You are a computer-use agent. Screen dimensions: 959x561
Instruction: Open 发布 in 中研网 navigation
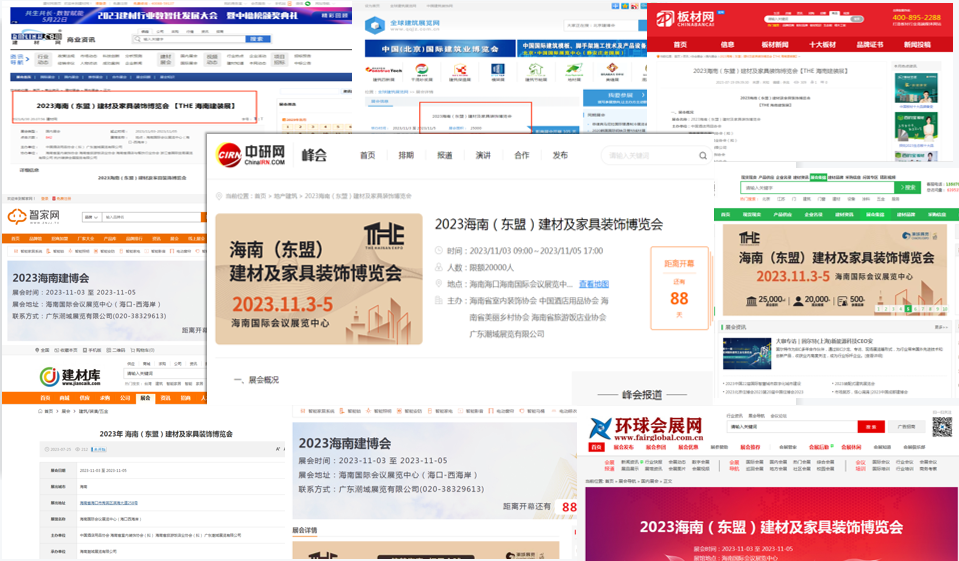point(560,155)
